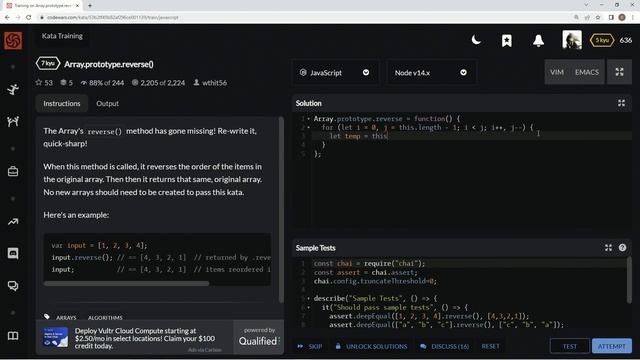Click the SKIP button
640x360 pixels.
tap(310, 346)
